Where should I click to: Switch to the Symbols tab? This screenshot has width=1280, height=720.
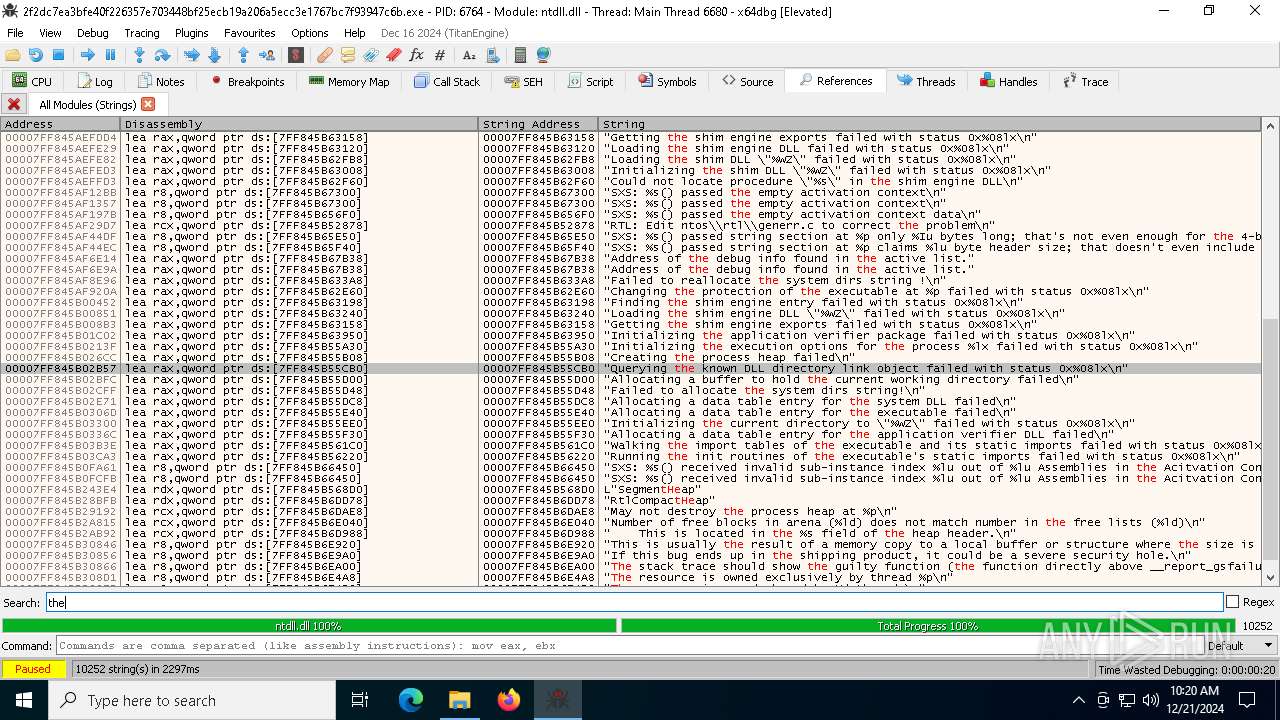click(x=667, y=81)
